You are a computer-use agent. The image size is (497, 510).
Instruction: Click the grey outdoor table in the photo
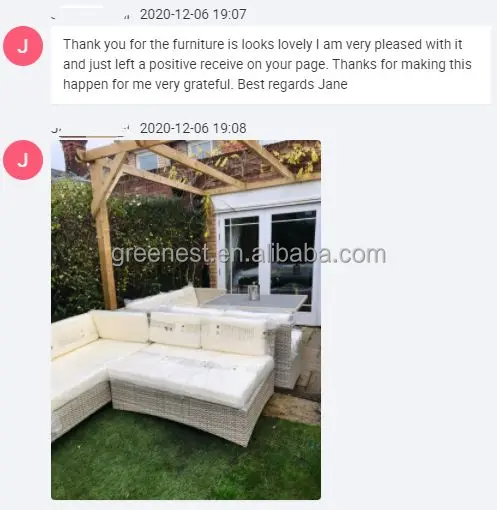click(255, 301)
